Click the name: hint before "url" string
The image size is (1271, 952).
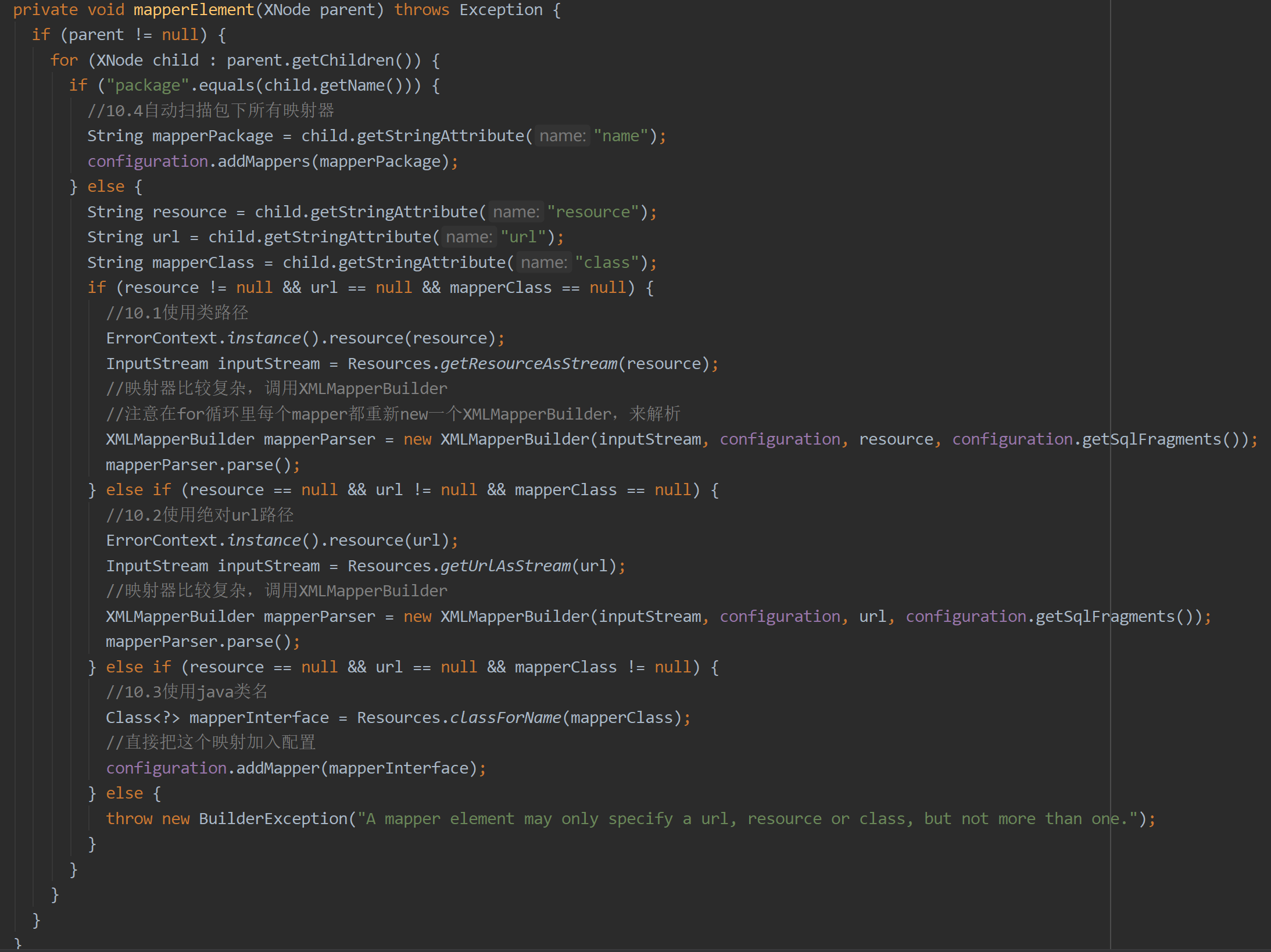pos(469,237)
